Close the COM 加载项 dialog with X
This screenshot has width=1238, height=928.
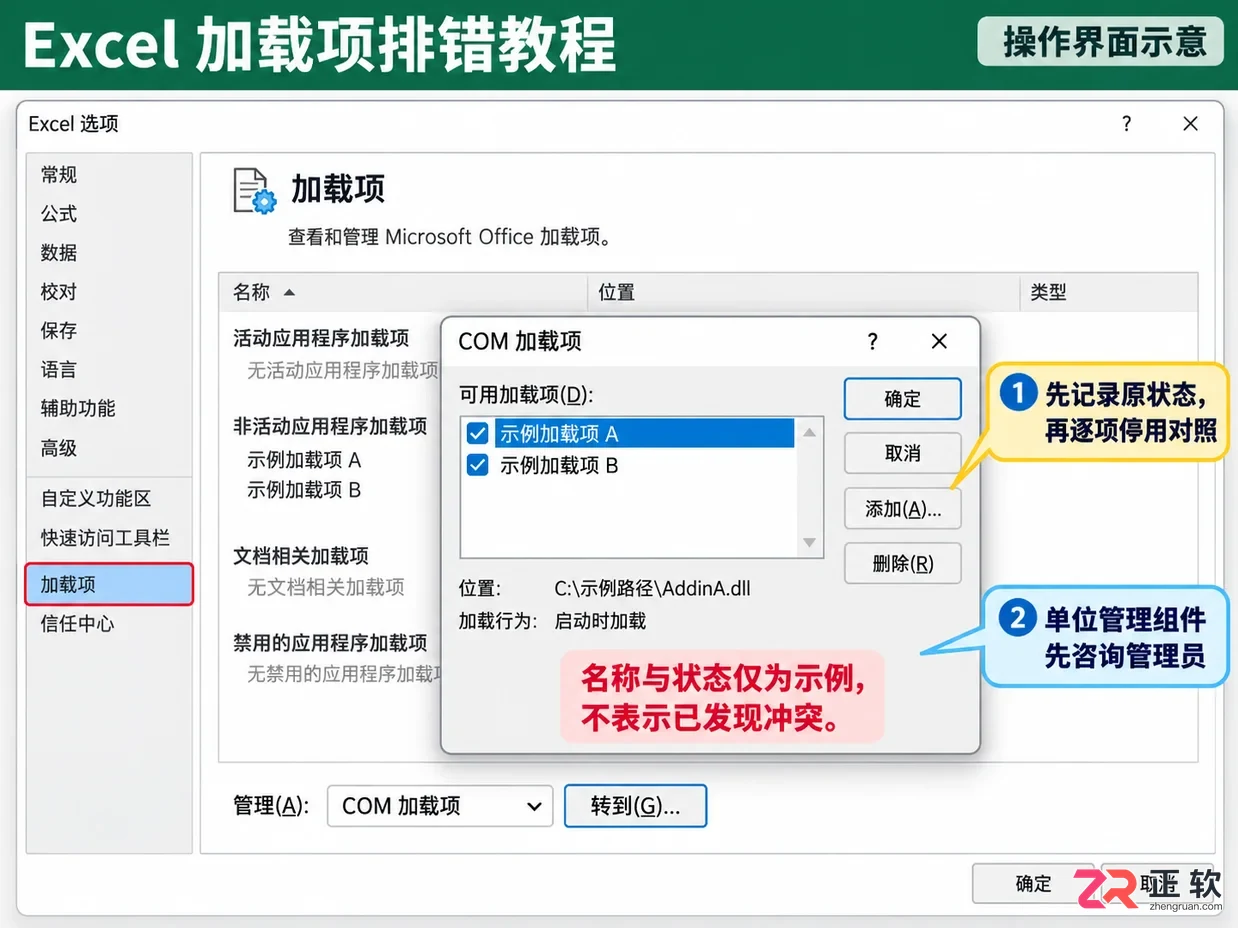click(x=939, y=342)
